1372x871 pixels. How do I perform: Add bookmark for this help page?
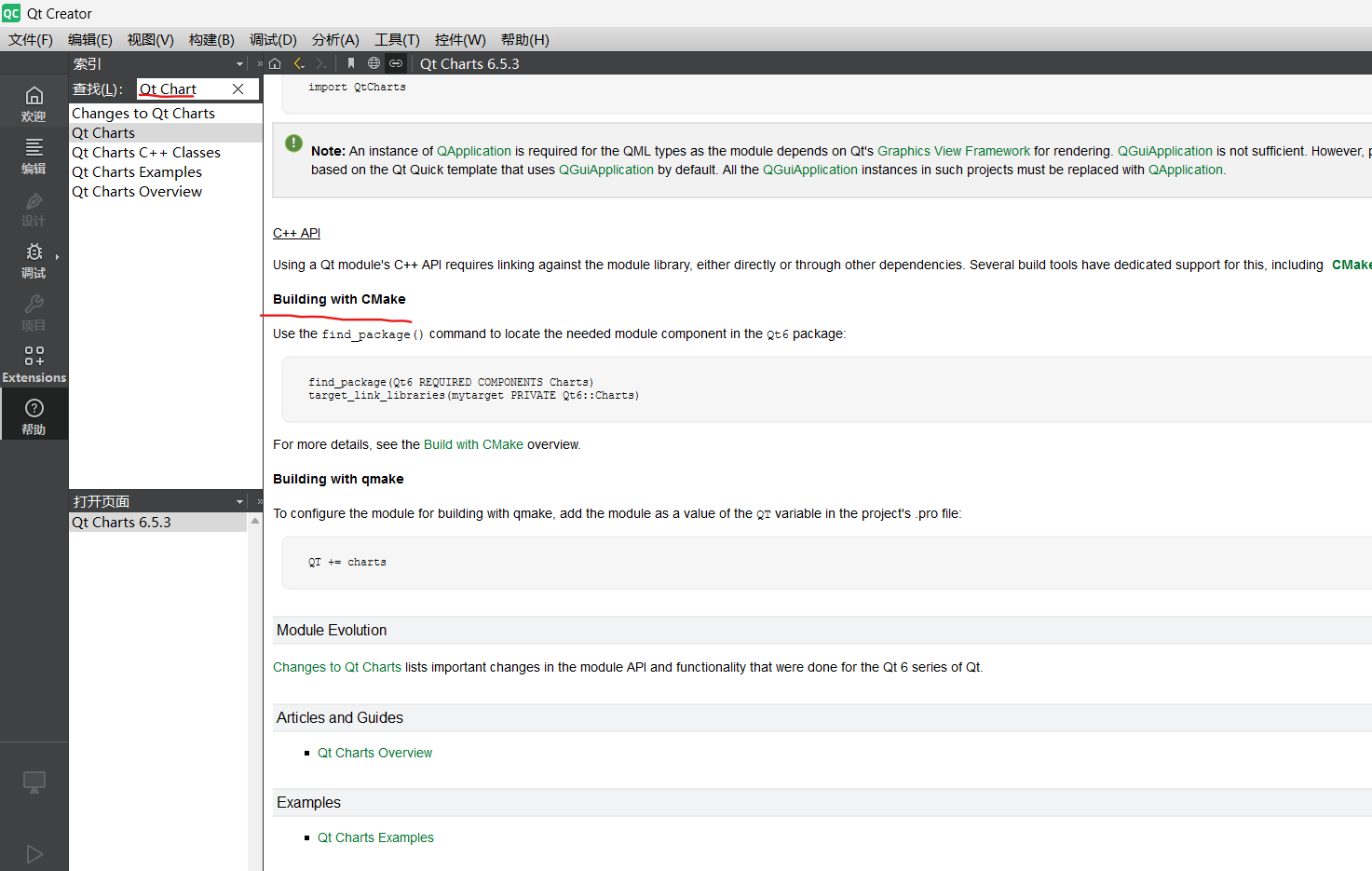click(x=351, y=63)
